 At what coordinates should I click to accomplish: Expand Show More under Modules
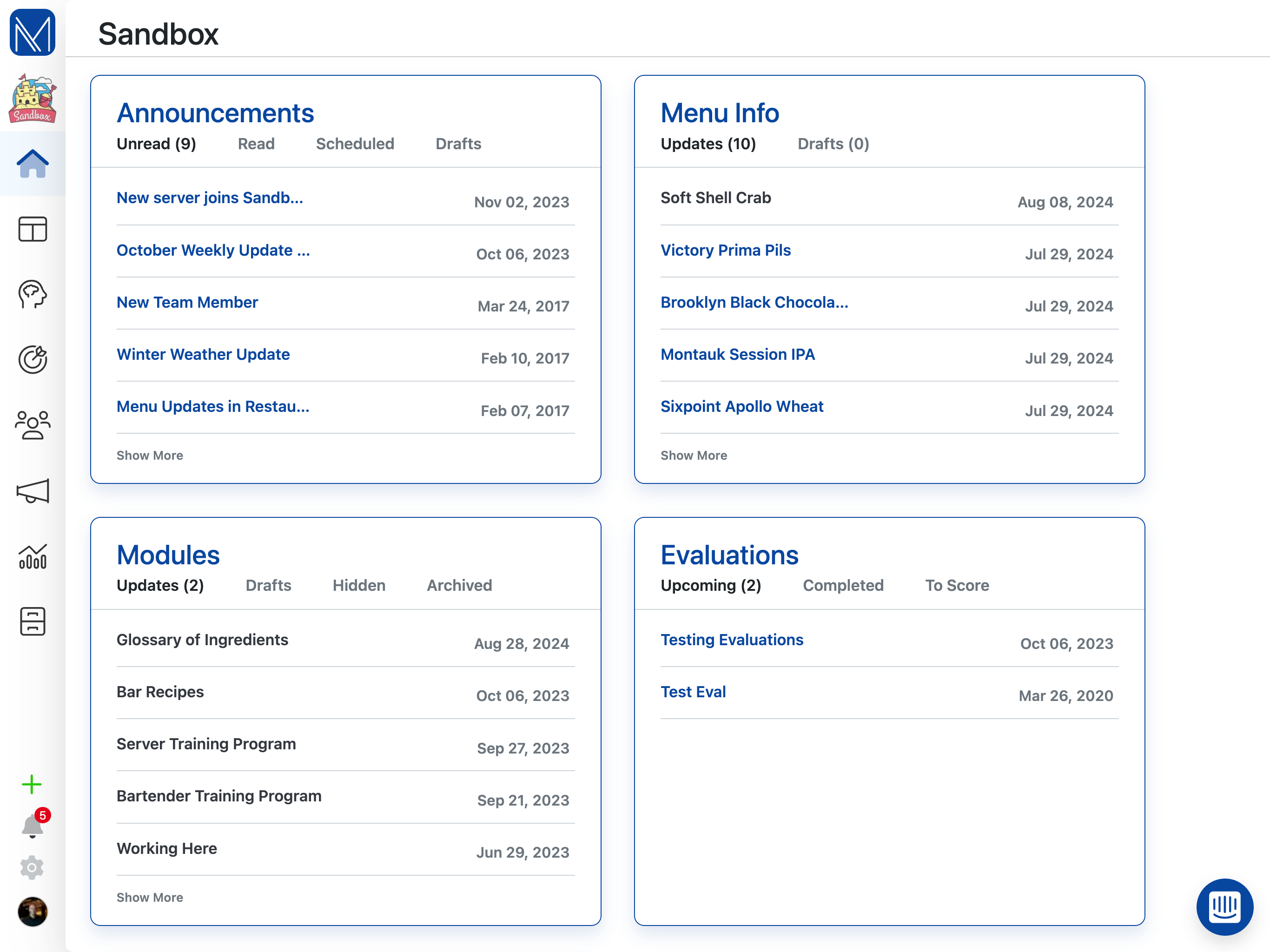click(x=150, y=898)
